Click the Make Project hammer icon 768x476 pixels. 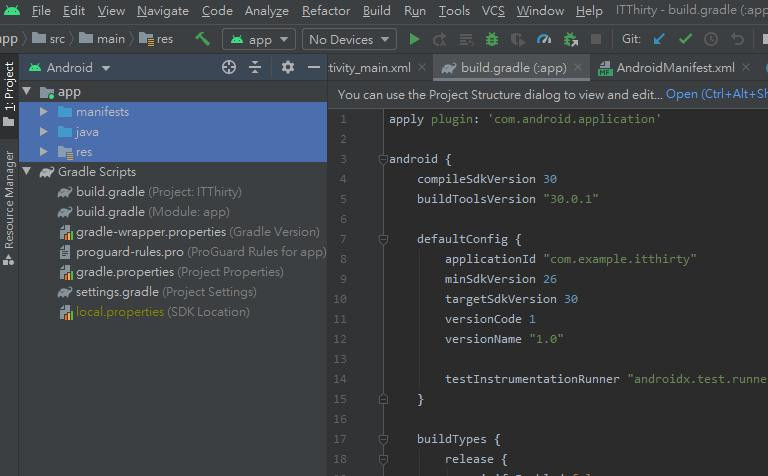[202, 39]
